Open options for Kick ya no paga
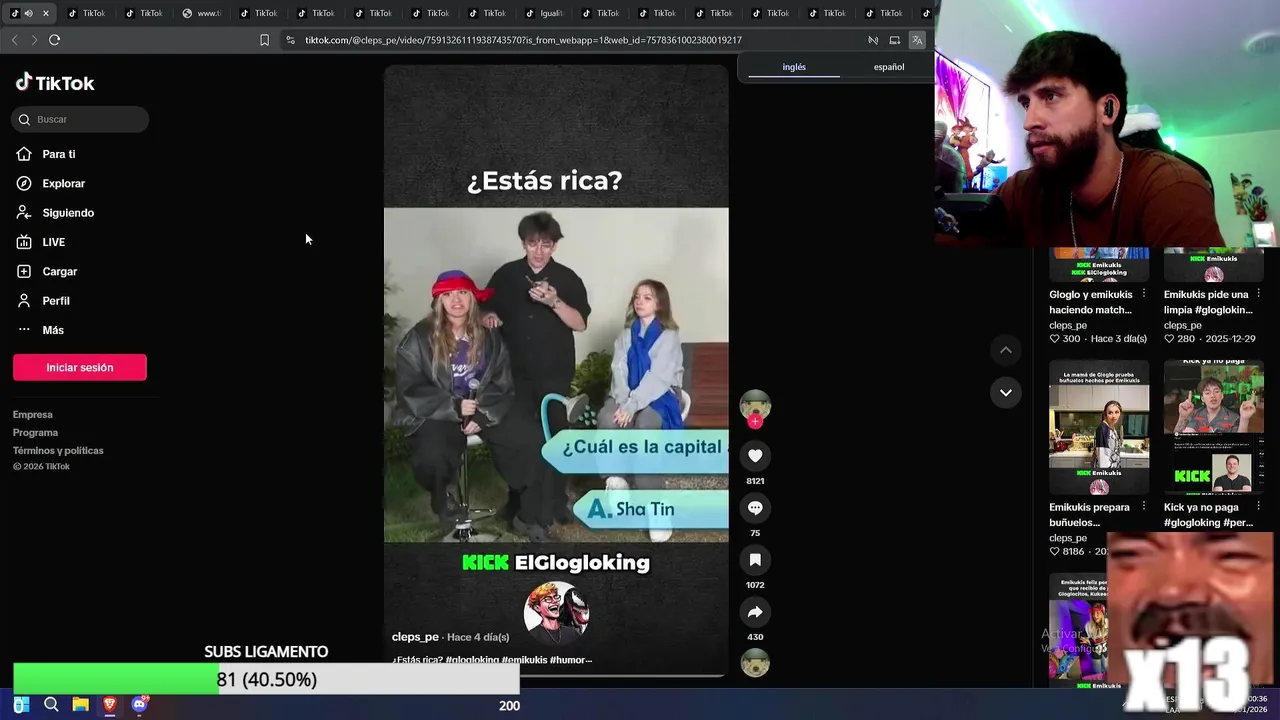 click(1259, 507)
